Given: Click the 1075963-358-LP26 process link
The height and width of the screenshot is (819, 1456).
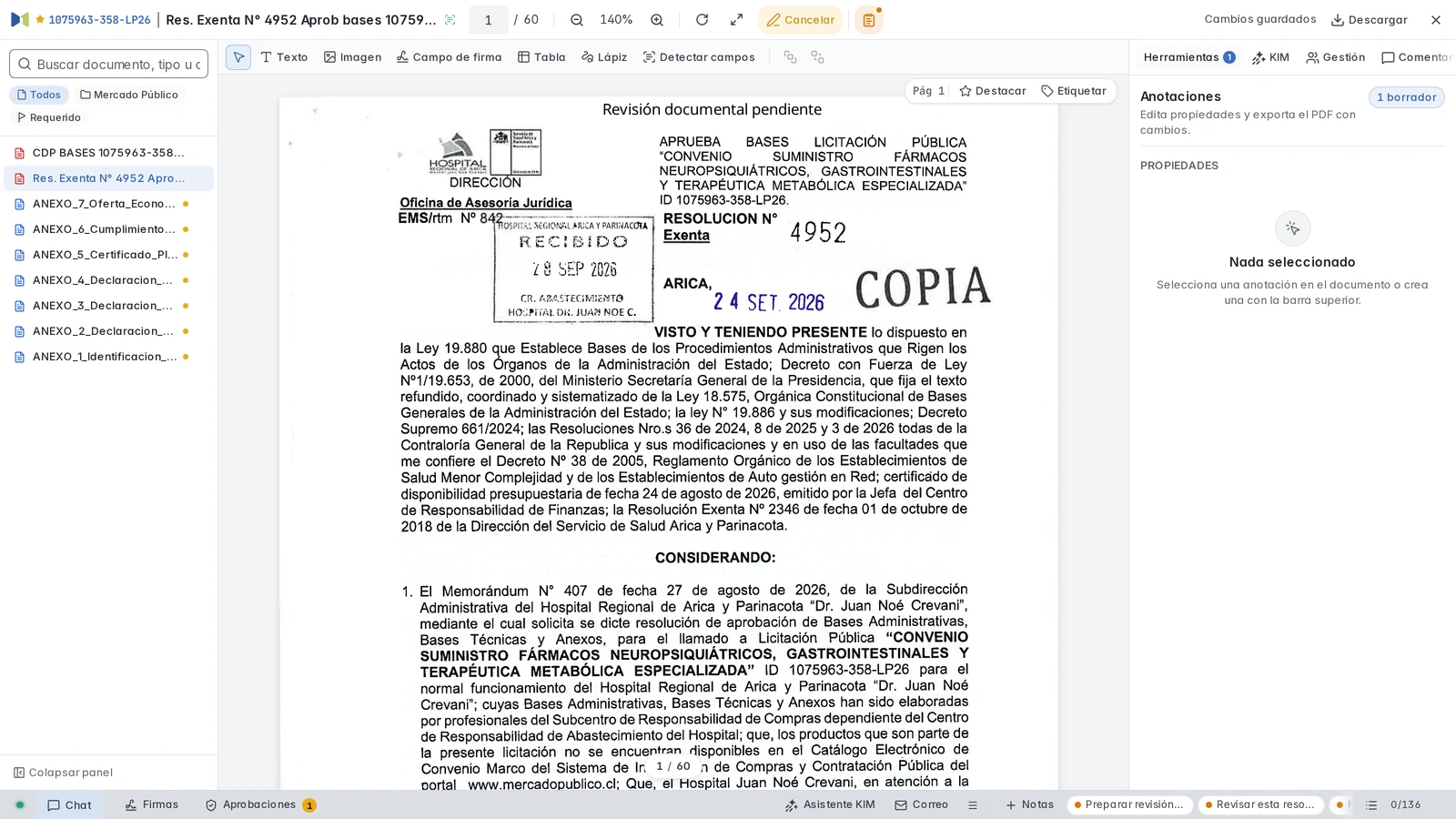Looking at the screenshot, I should 92,20.
